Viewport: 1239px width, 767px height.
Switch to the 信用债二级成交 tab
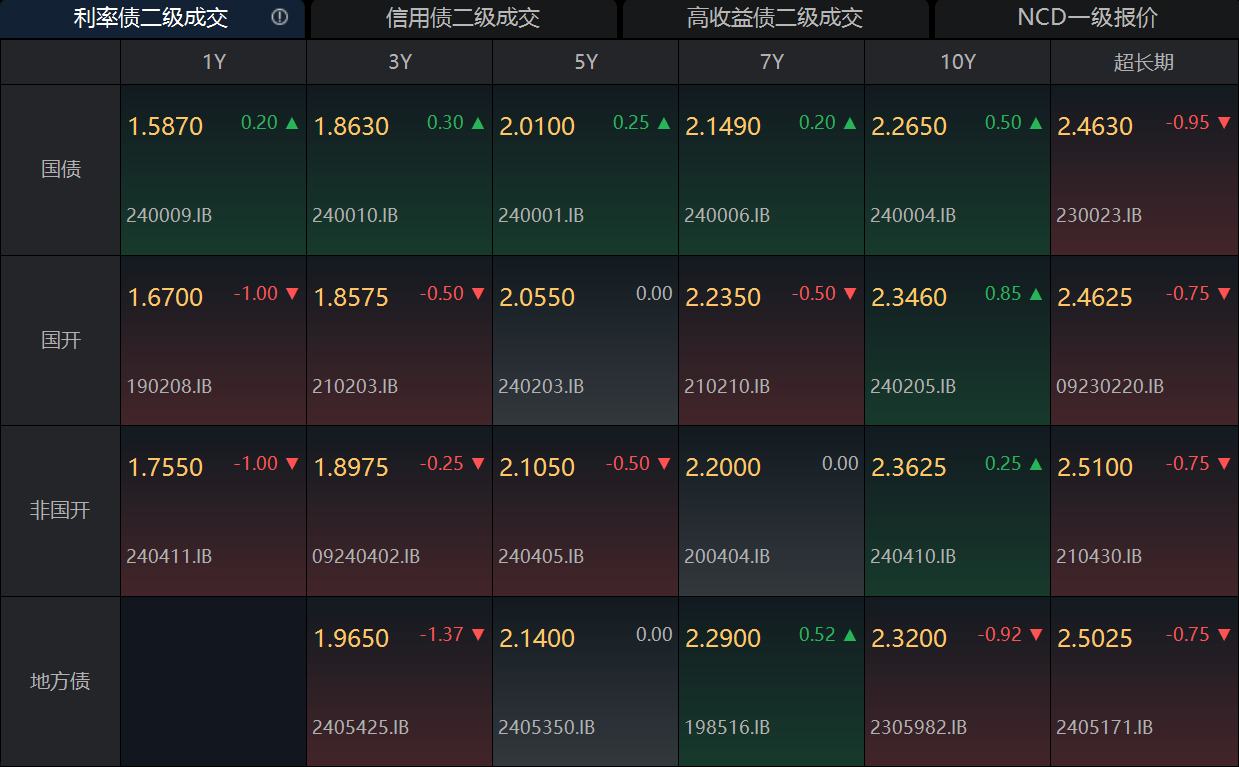coord(466,19)
